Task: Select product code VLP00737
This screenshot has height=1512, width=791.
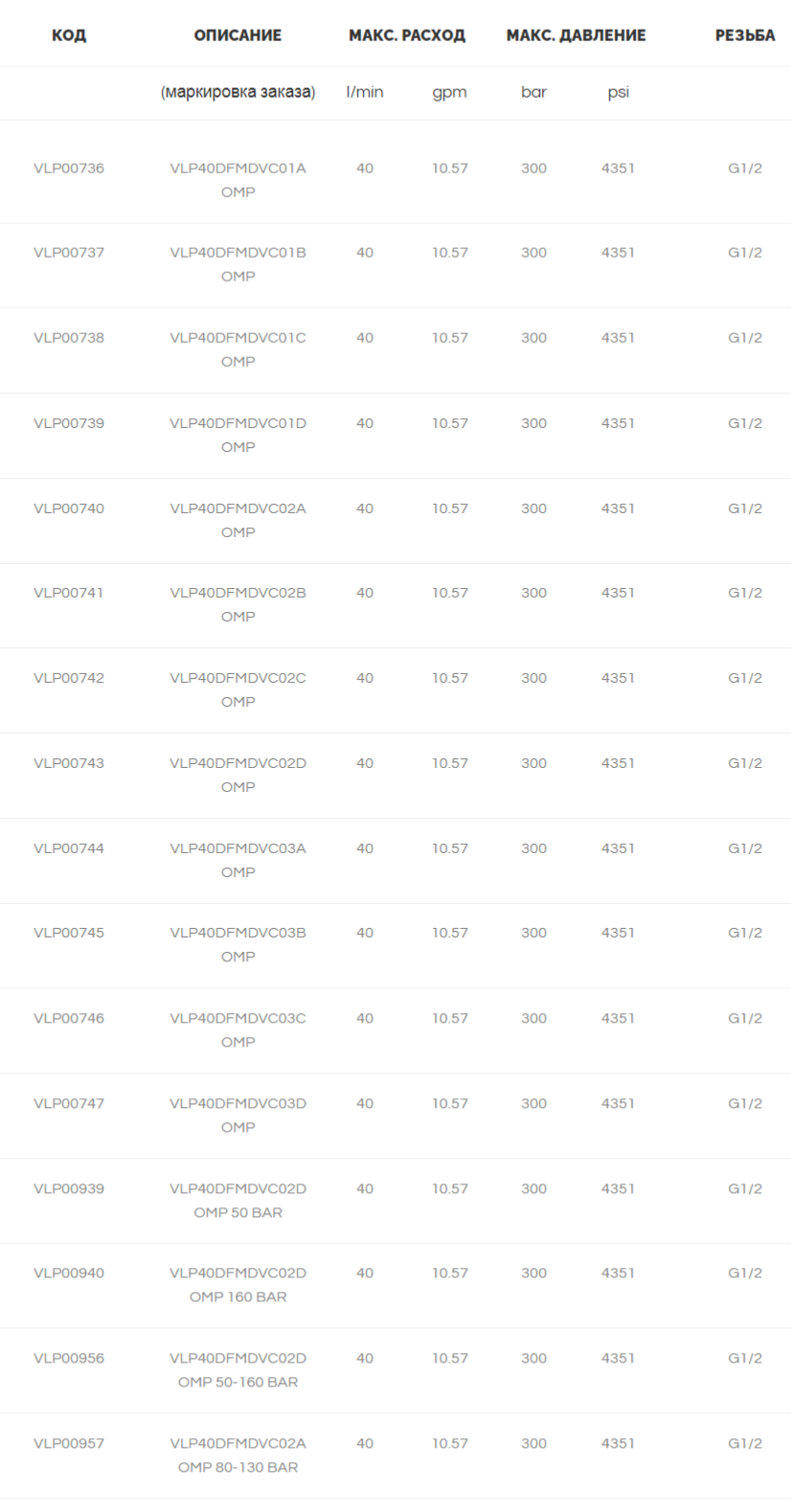Action: point(69,253)
